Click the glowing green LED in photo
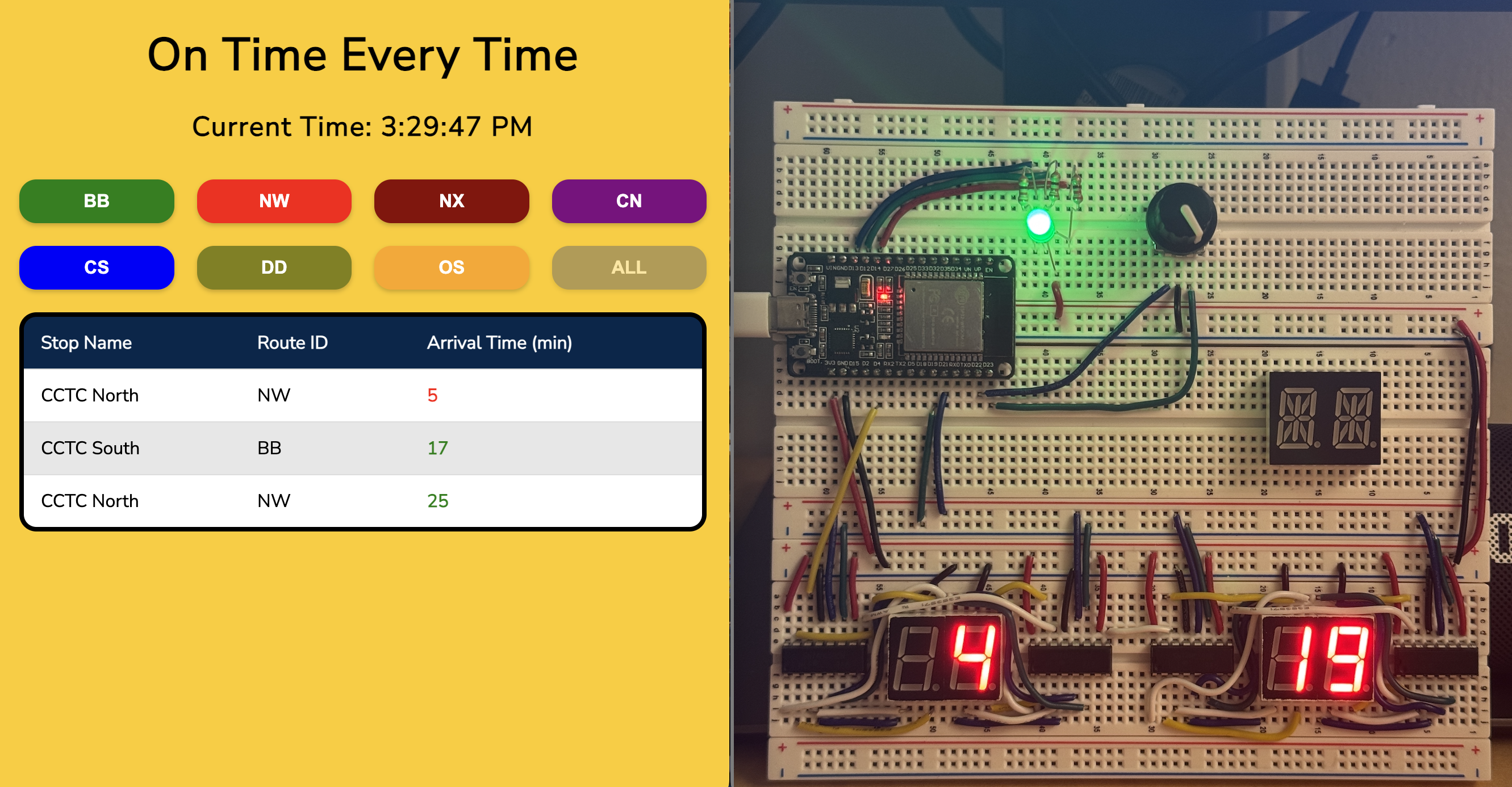Viewport: 1512px width, 787px height. pyautogui.click(x=1039, y=224)
